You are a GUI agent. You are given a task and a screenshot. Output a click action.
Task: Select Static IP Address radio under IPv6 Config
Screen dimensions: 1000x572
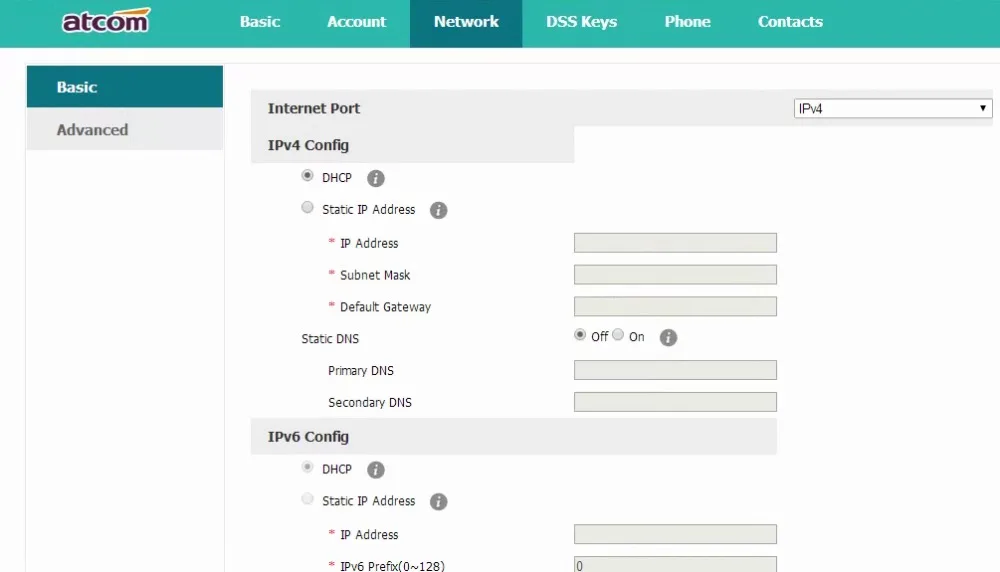tap(307, 499)
